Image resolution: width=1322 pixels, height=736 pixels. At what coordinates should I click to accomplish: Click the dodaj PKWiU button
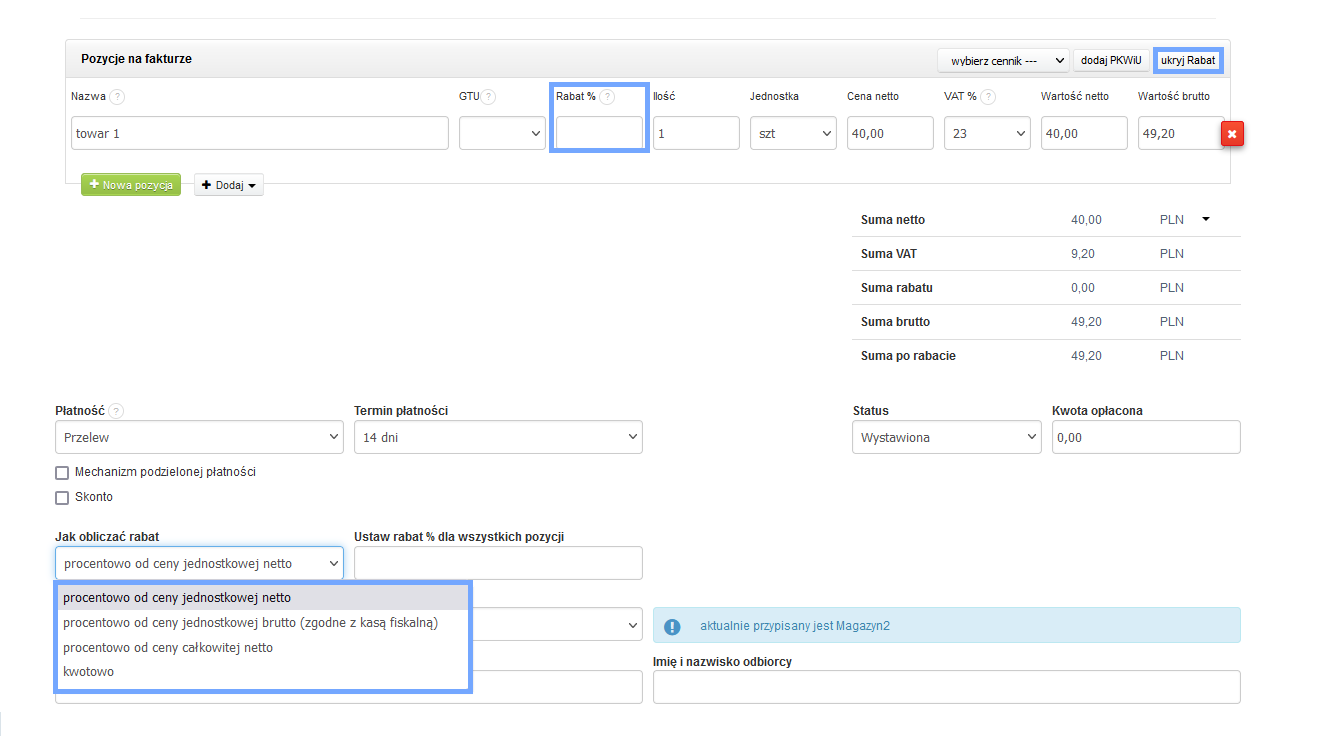coord(1111,60)
